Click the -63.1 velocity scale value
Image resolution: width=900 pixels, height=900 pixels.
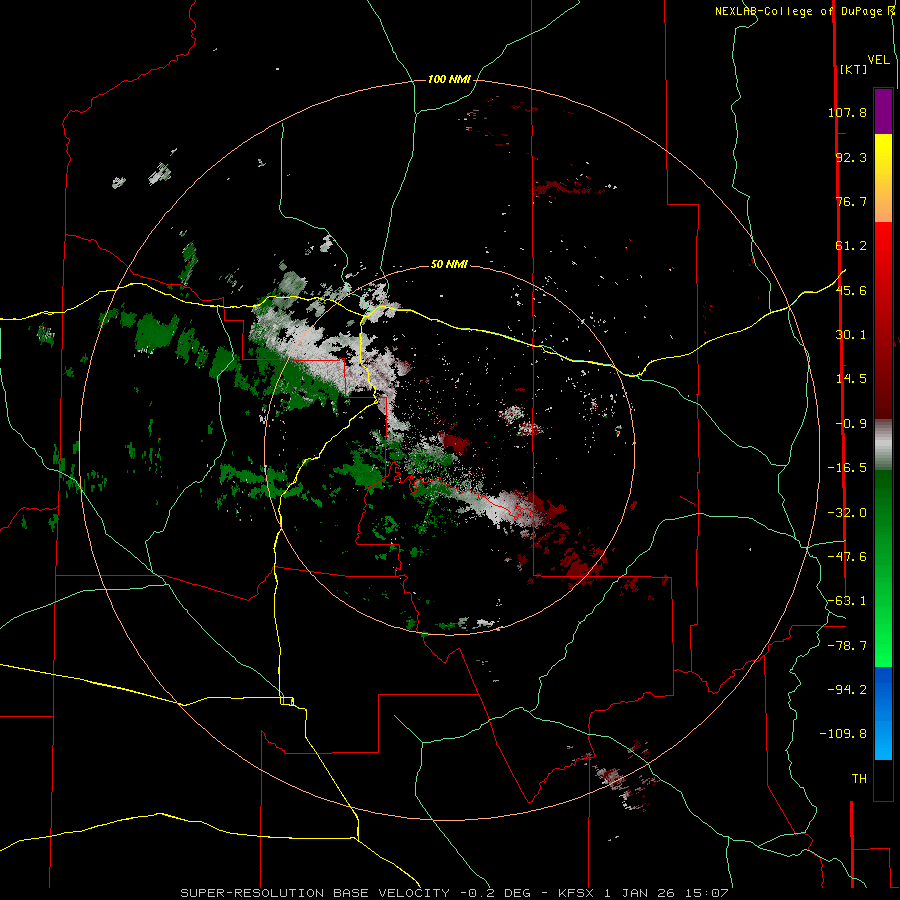pyautogui.click(x=847, y=601)
